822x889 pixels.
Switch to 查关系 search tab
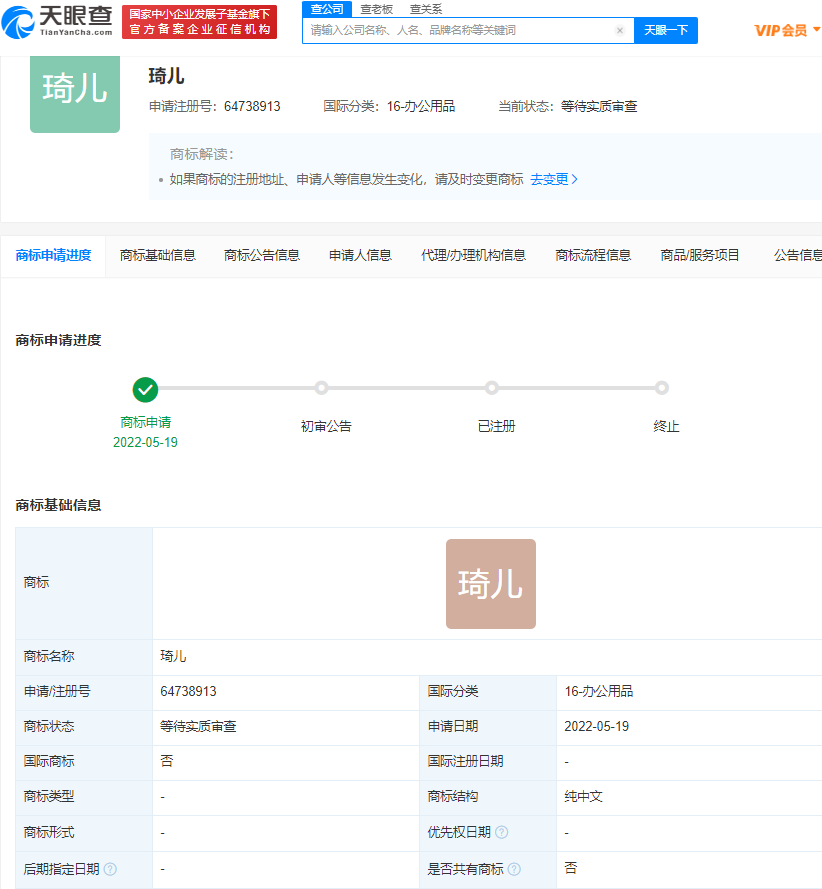426,9
